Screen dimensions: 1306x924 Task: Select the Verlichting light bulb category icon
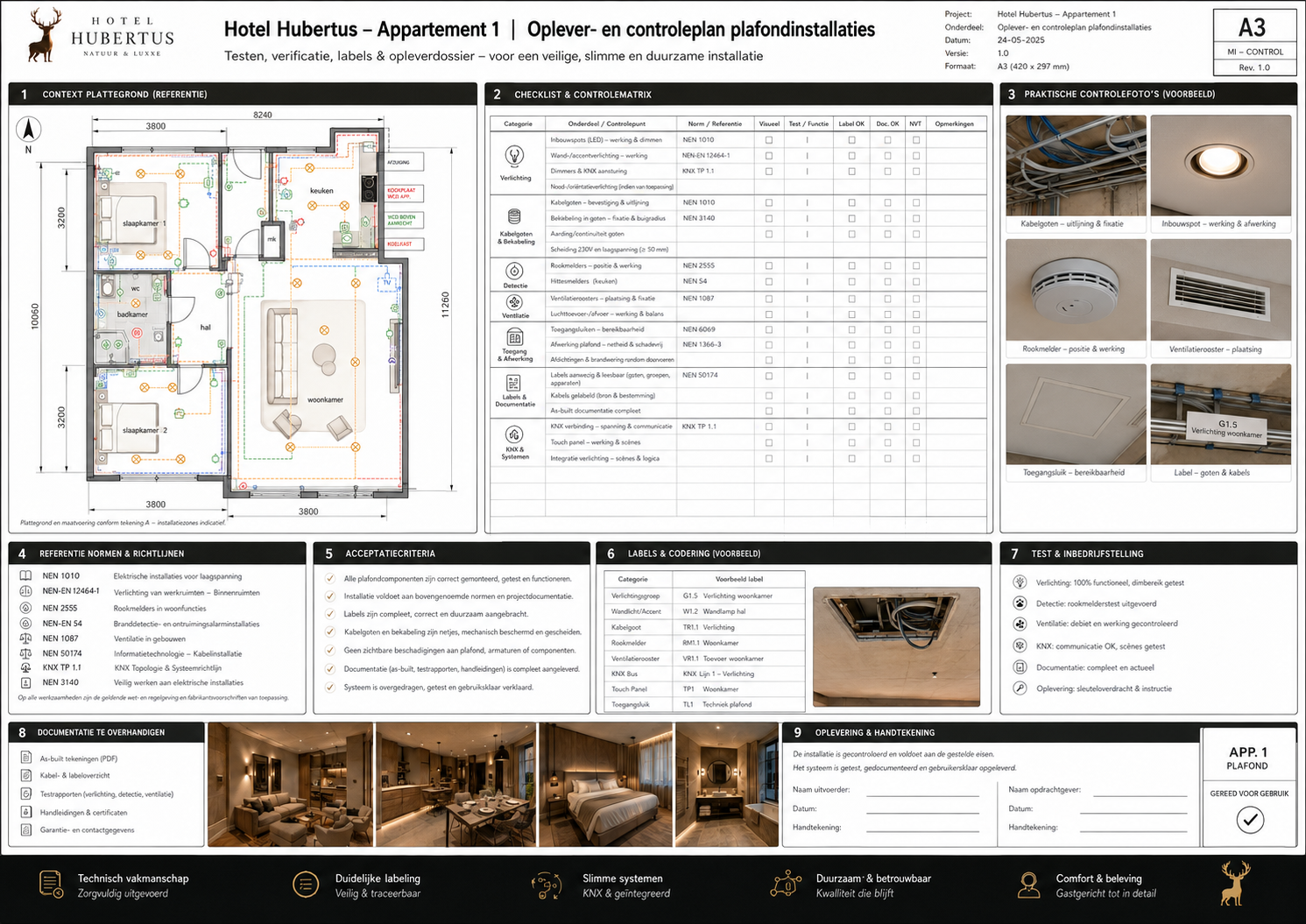tap(515, 156)
